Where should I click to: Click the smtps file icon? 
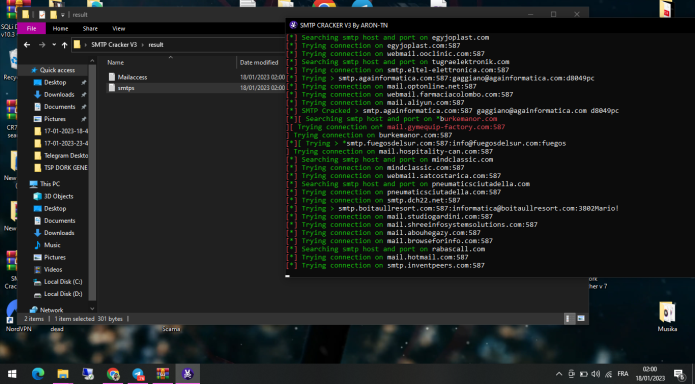pos(112,88)
